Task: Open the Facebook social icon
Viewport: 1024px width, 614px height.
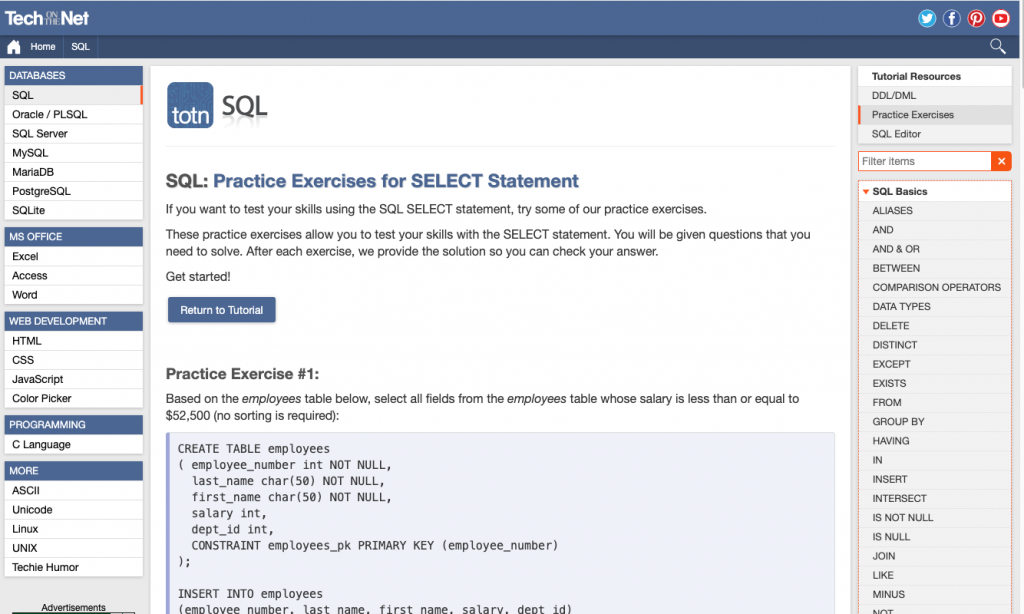Action: pos(952,18)
